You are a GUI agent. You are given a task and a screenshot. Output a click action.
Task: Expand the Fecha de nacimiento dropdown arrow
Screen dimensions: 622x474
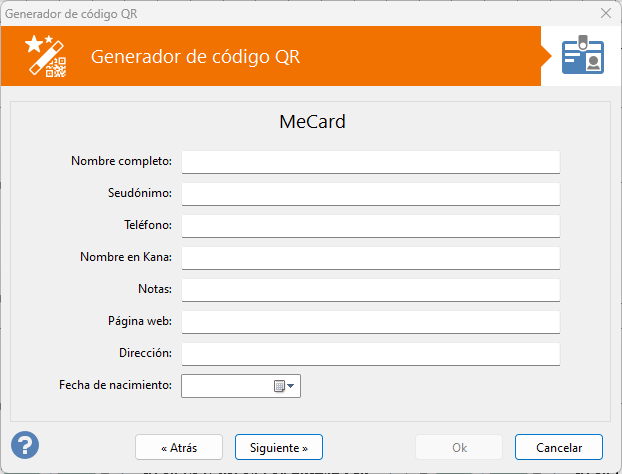(x=291, y=386)
